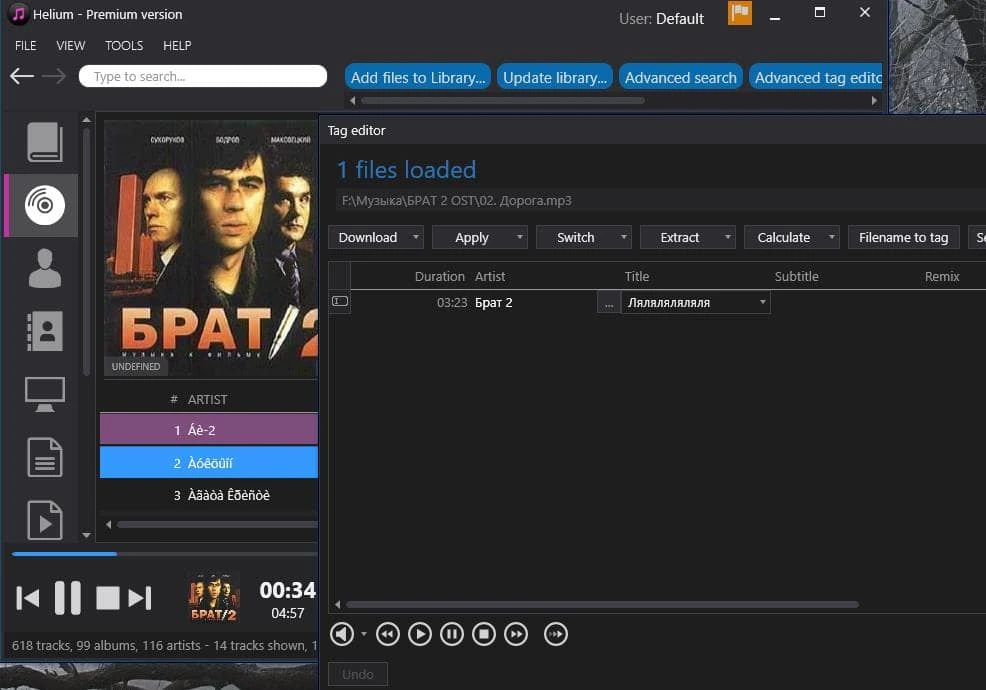Click Update library button

click(555, 77)
